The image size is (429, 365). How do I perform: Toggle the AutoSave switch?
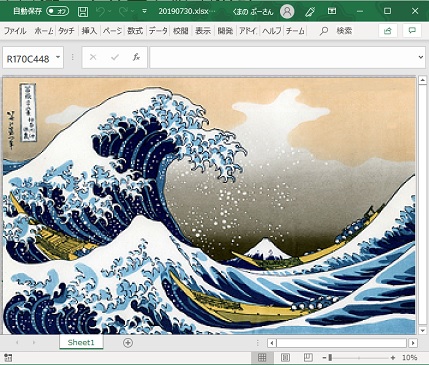[x=58, y=11]
